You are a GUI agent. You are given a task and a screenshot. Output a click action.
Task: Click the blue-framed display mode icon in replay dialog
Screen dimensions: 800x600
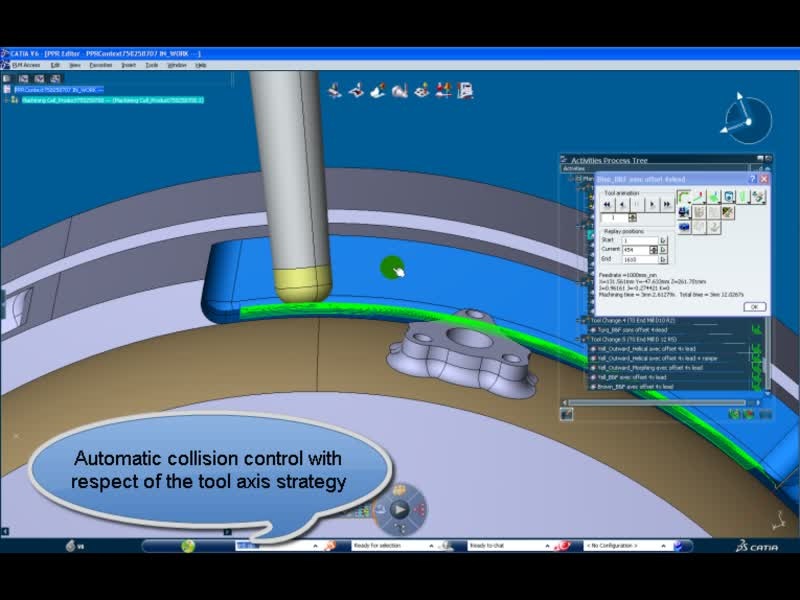click(729, 197)
